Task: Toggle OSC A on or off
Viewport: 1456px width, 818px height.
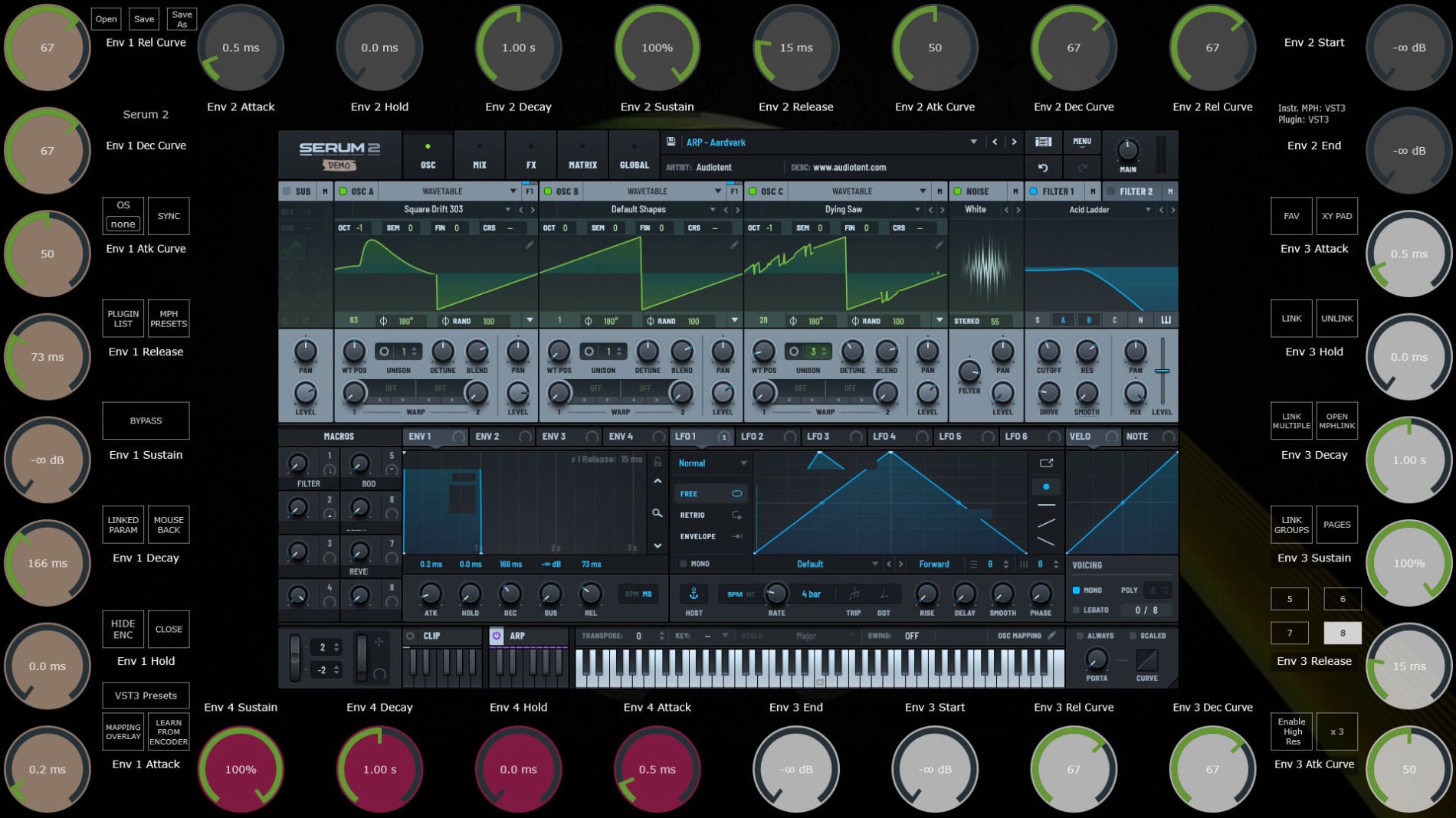Action: pyautogui.click(x=343, y=191)
